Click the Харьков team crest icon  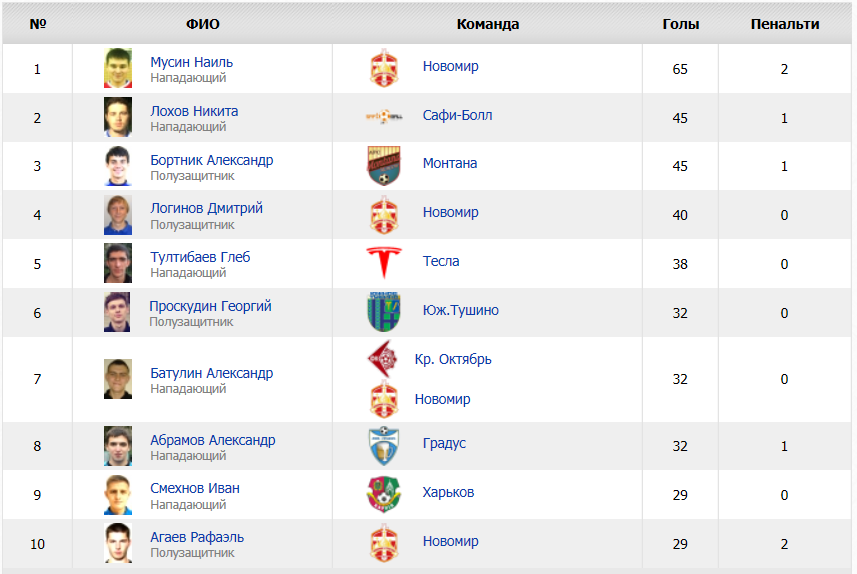[384, 494]
